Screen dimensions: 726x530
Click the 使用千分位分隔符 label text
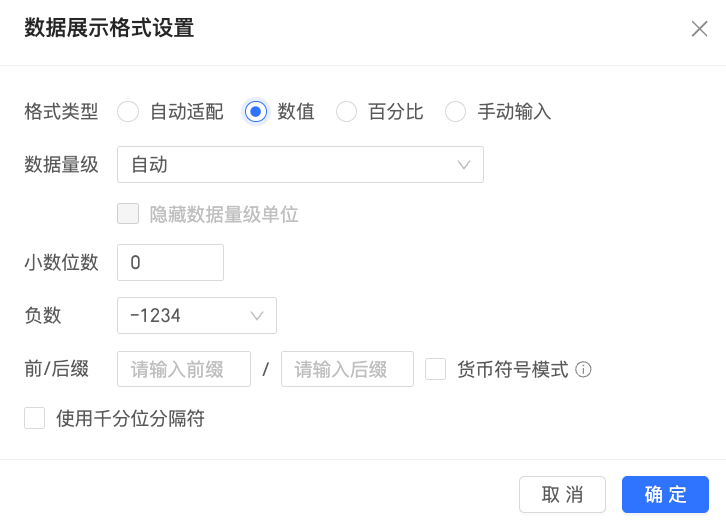(130, 418)
